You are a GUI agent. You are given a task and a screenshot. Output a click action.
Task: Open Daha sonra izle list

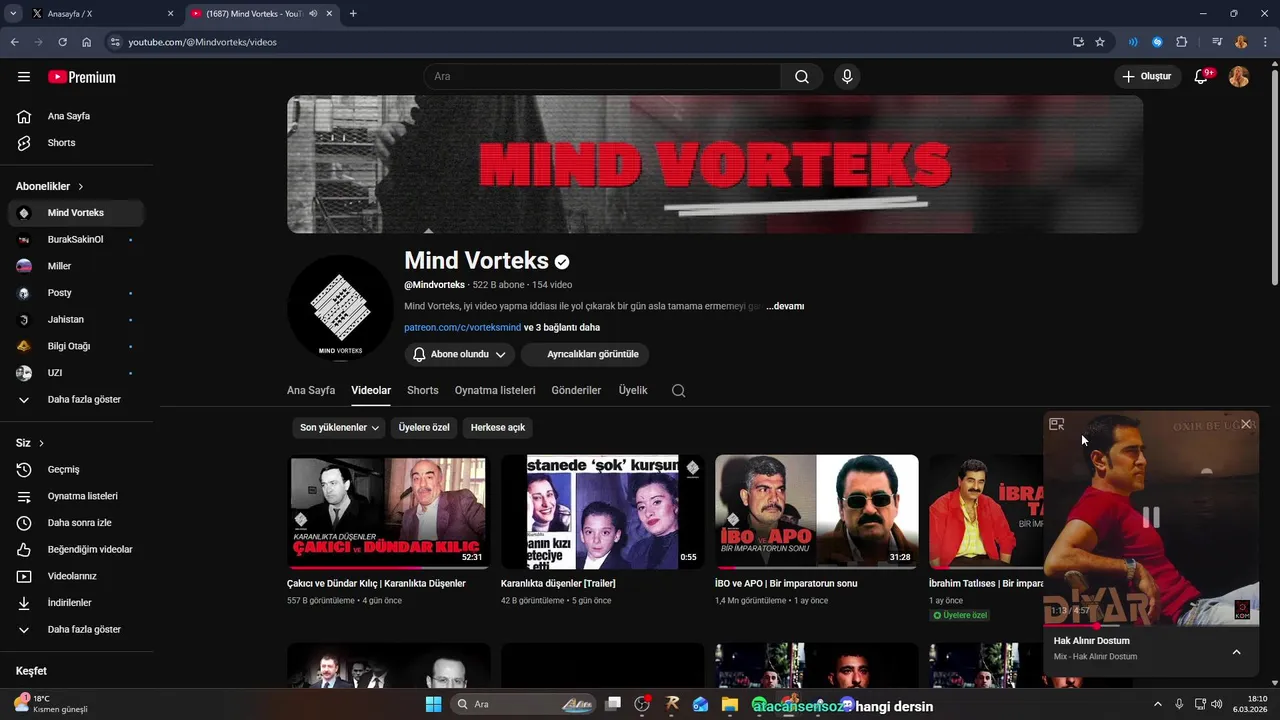pyautogui.click(x=76, y=523)
